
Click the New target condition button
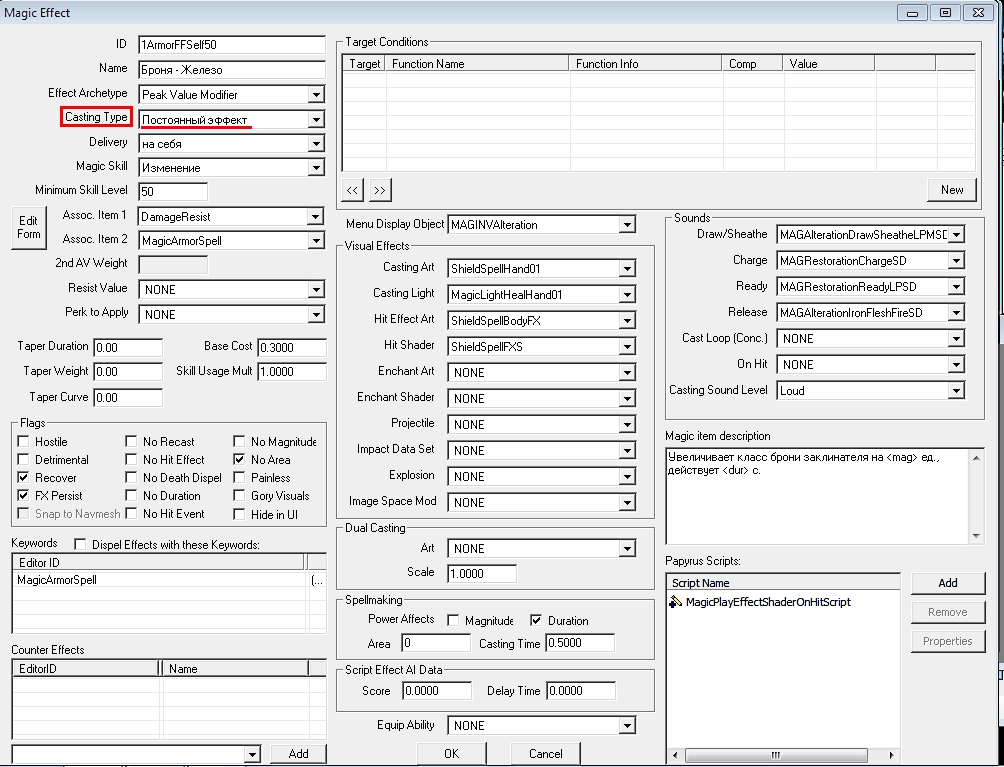[x=951, y=189]
